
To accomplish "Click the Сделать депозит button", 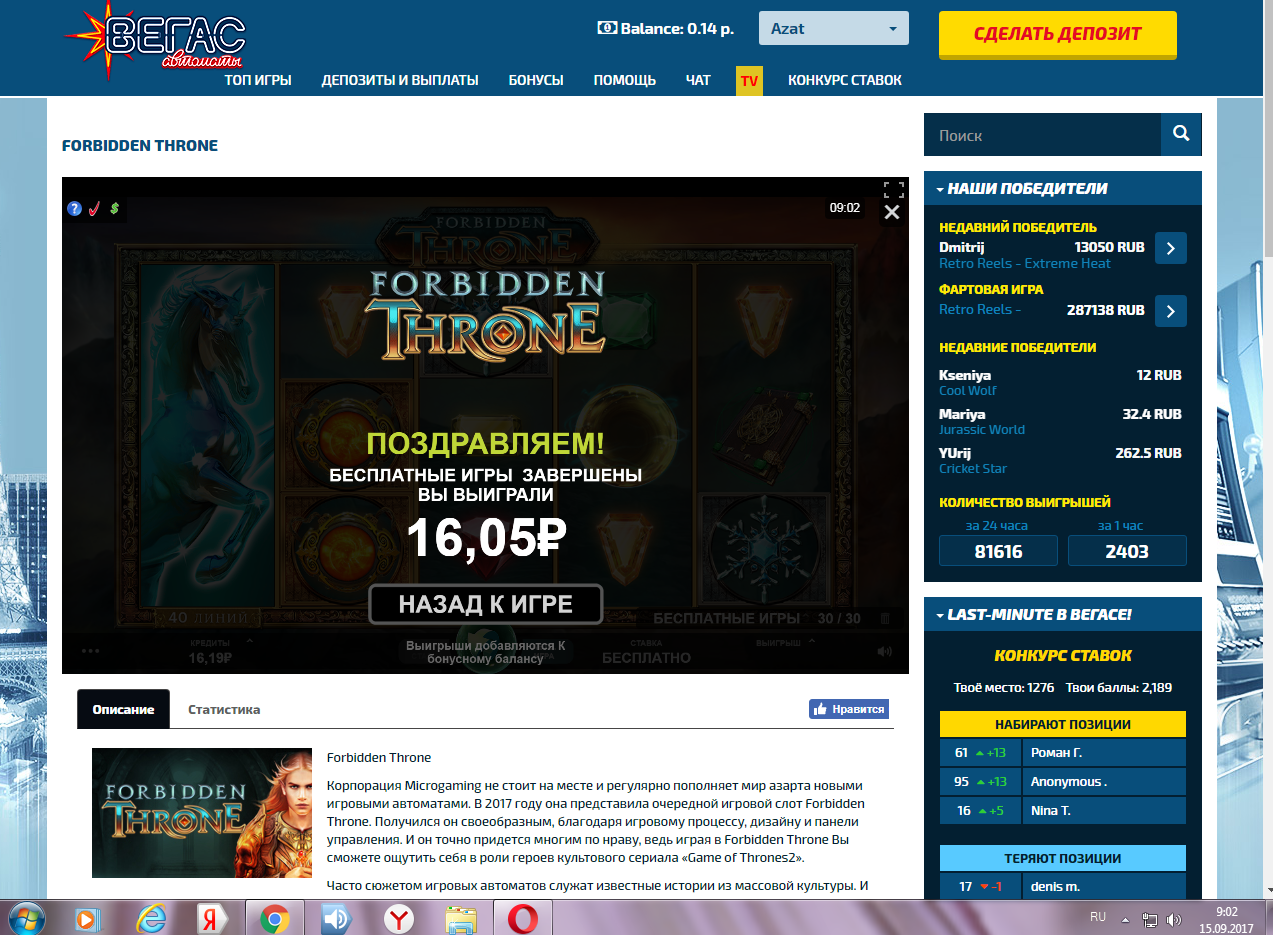I will point(1057,34).
